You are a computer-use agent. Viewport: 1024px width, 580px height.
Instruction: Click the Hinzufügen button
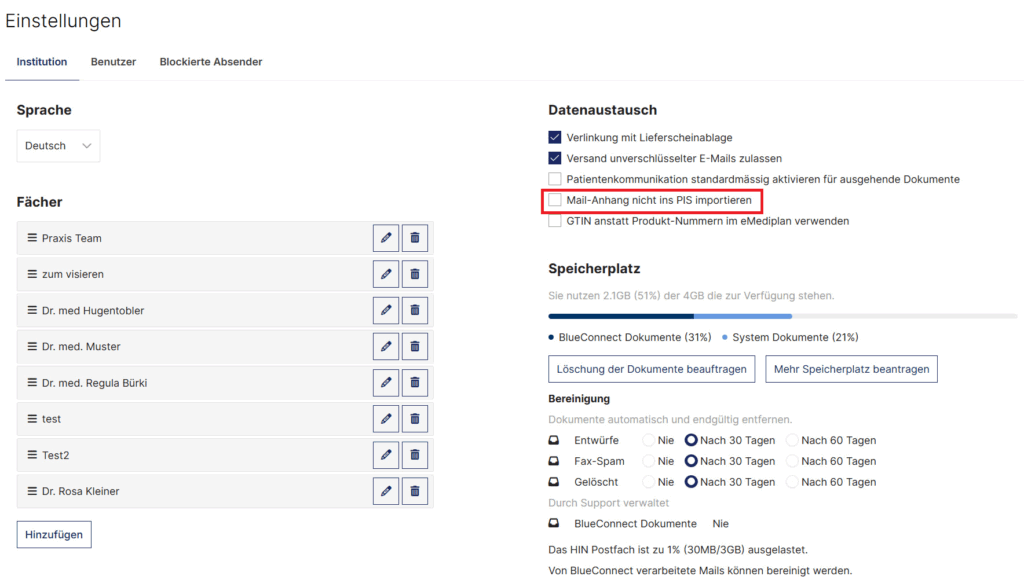54,534
